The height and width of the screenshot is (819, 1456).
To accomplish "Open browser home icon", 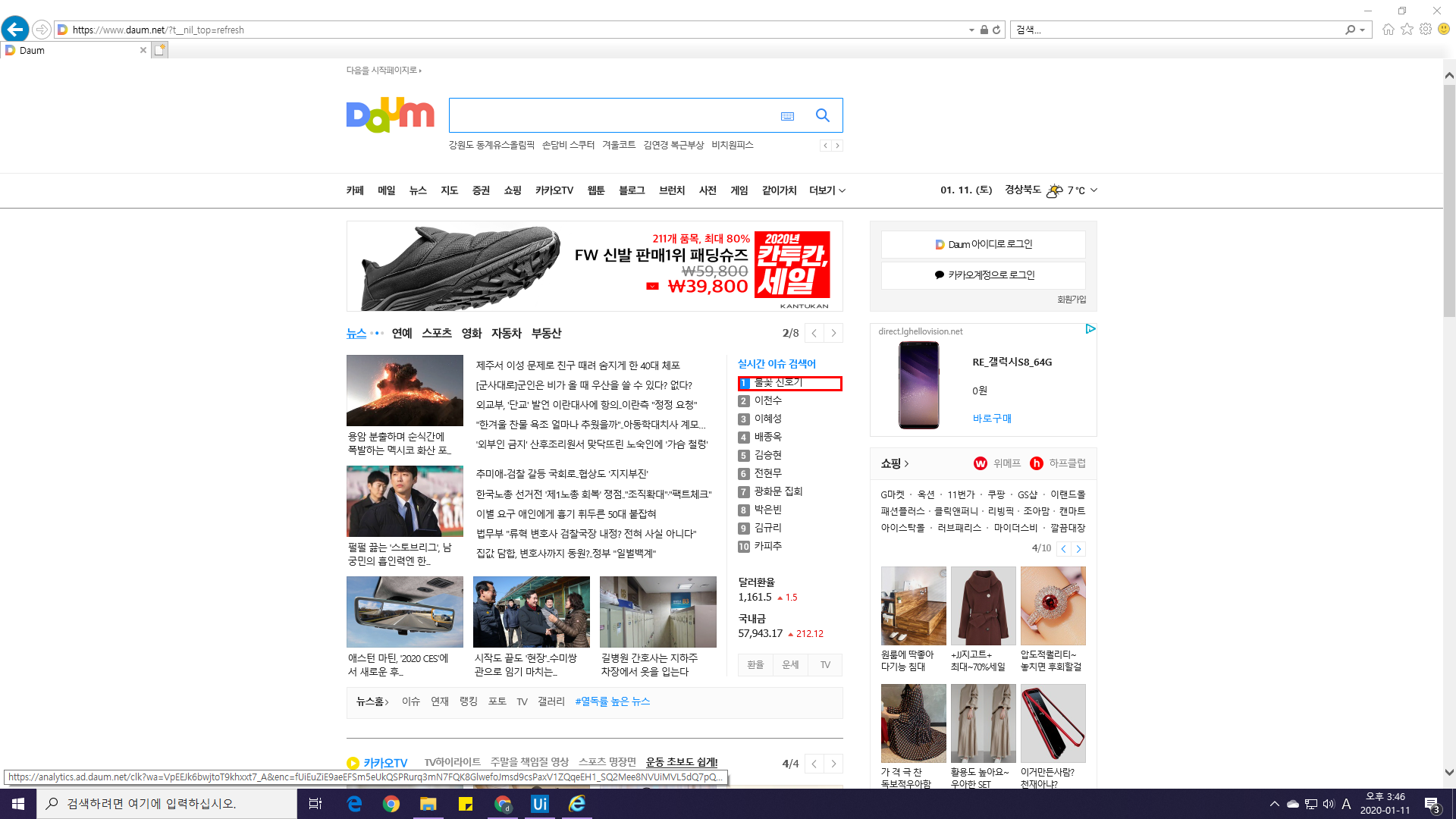I will [1388, 30].
